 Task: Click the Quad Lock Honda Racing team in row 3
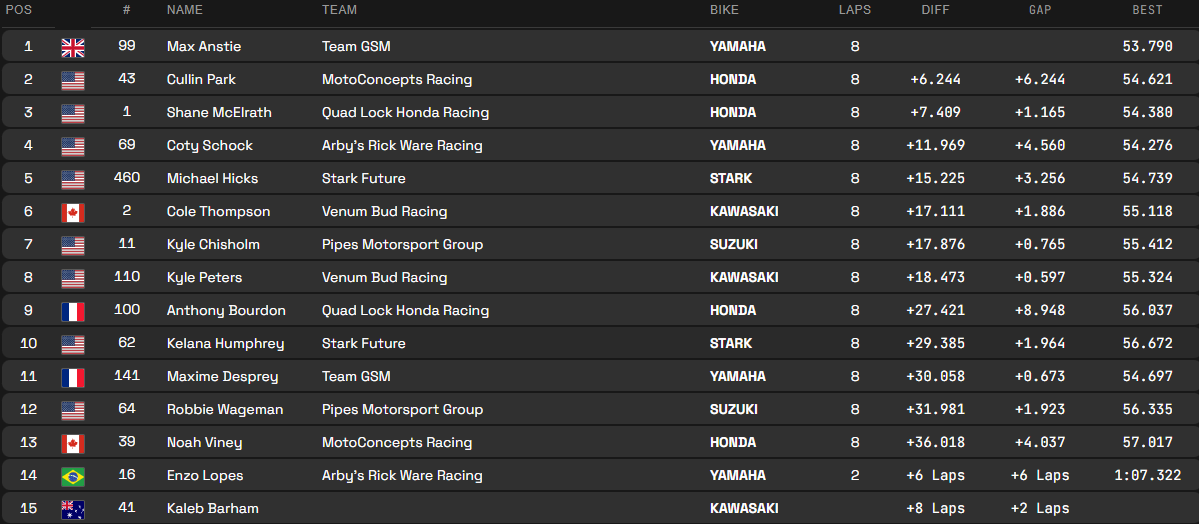tap(405, 113)
